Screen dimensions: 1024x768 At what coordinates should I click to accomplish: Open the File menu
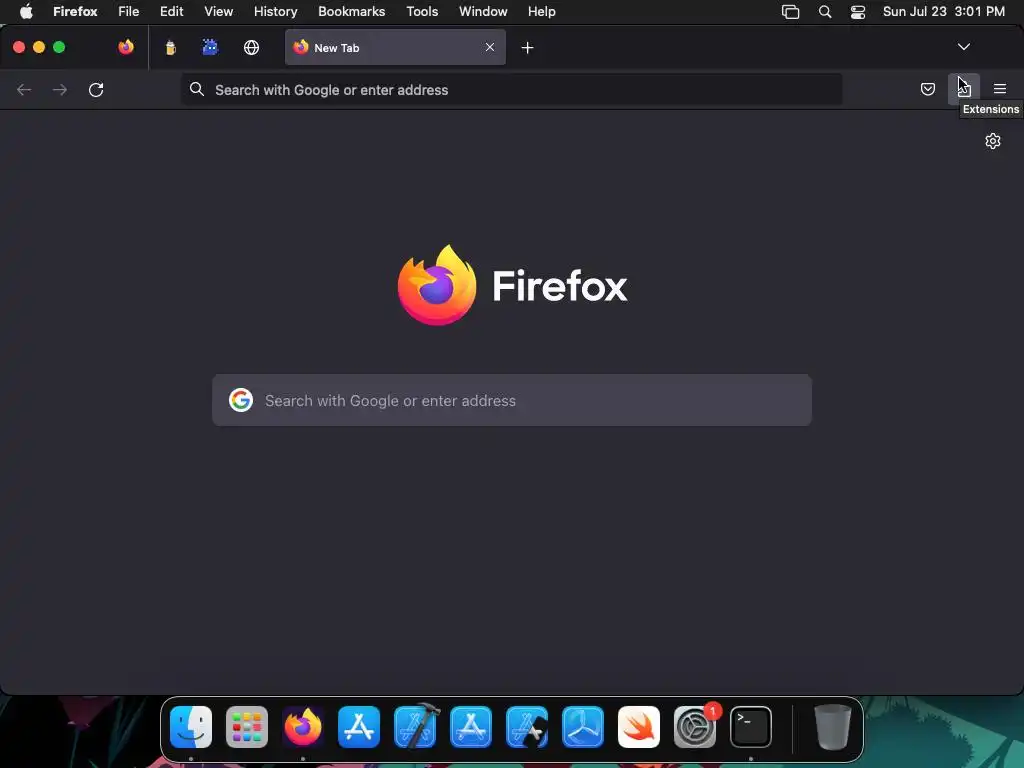pos(129,12)
